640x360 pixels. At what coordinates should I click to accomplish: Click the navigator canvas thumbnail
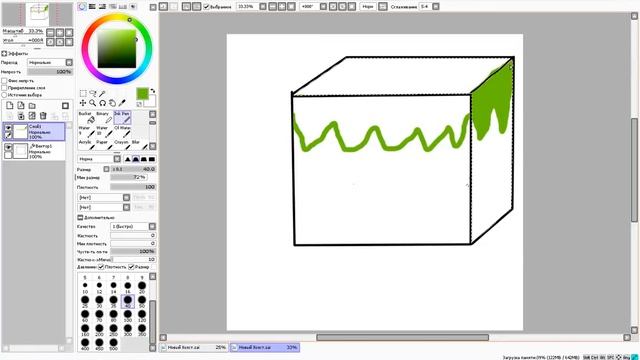coord(38,14)
